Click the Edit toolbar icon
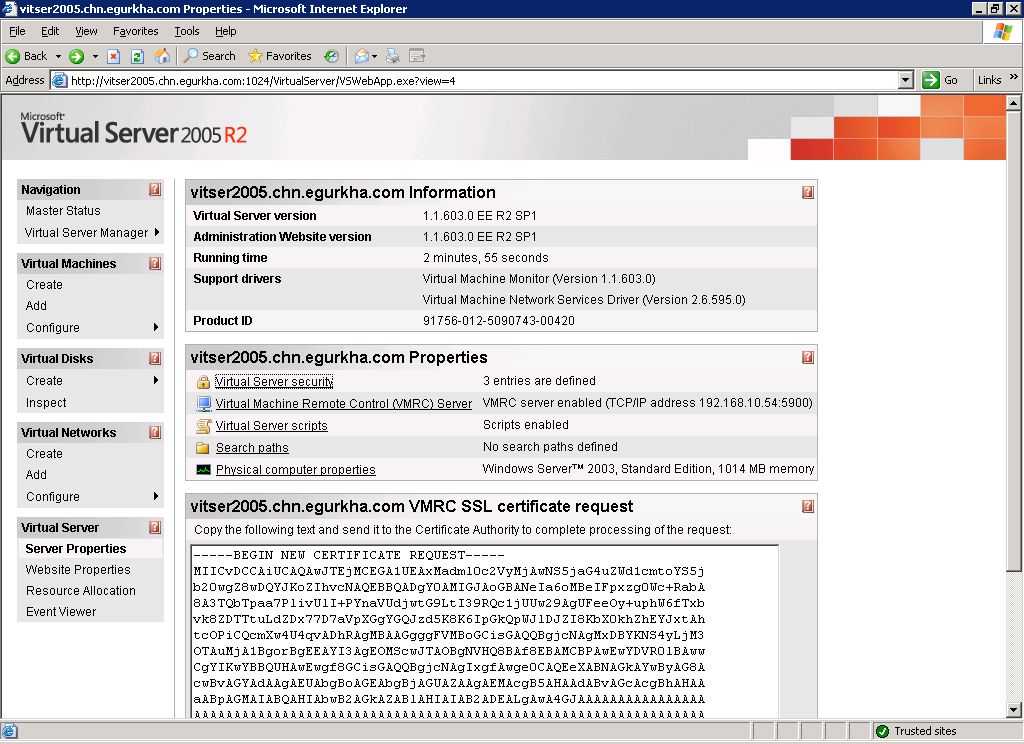Screen dimensions: 1024x744 (417, 56)
